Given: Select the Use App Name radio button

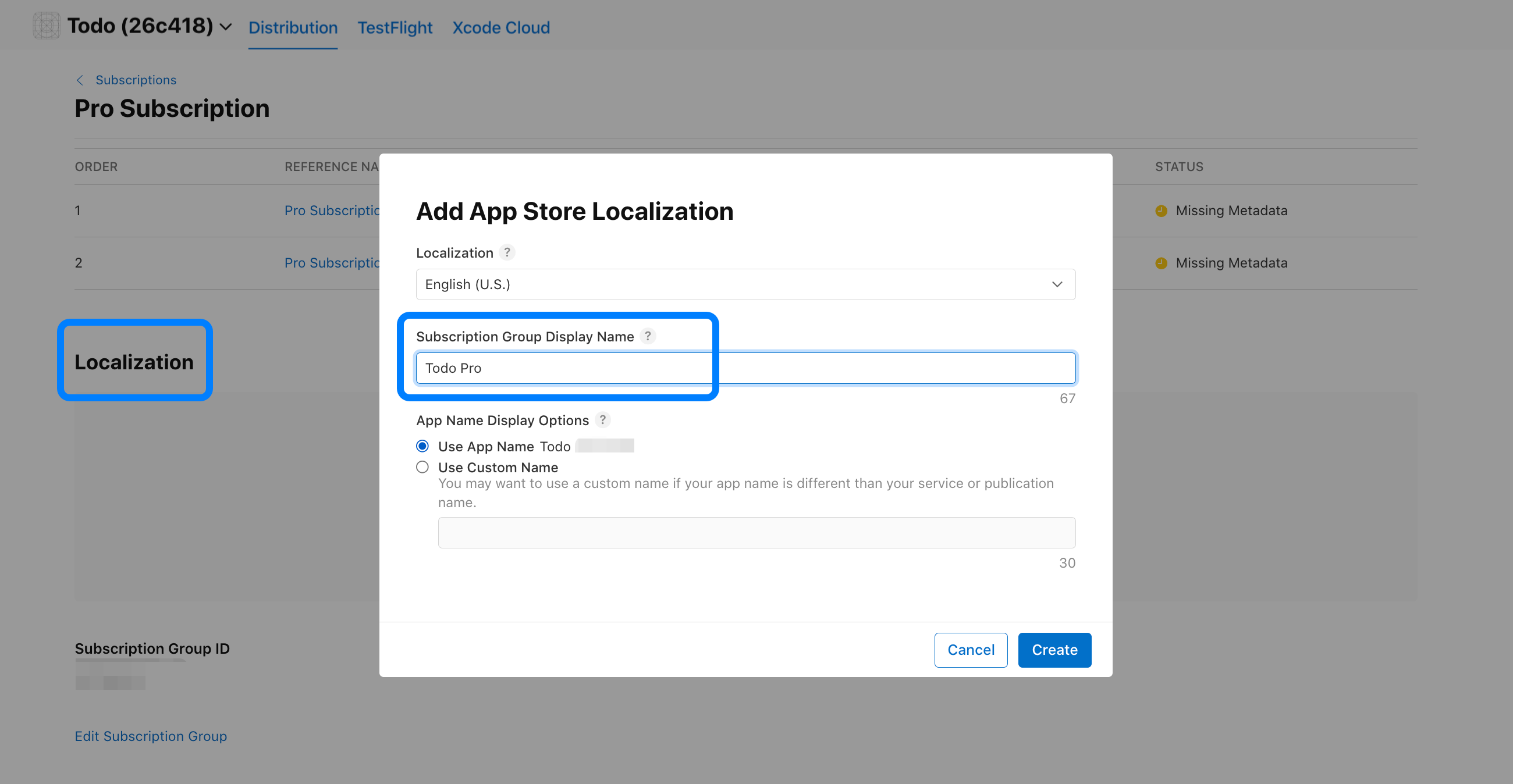Looking at the screenshot, I should click(422, 446).
